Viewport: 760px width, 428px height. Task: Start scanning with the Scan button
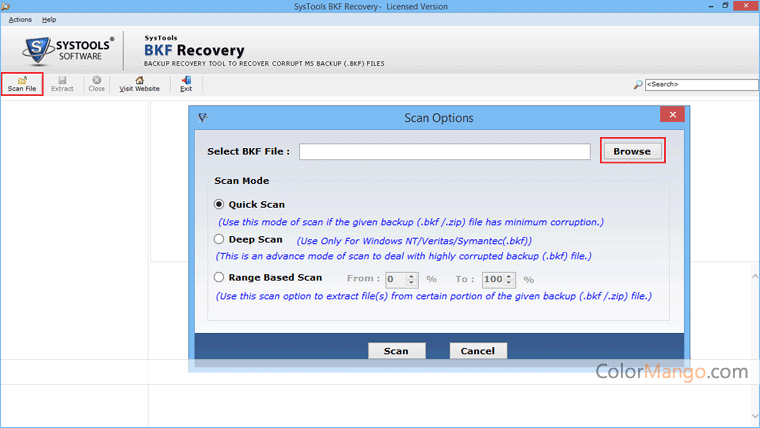396,351
